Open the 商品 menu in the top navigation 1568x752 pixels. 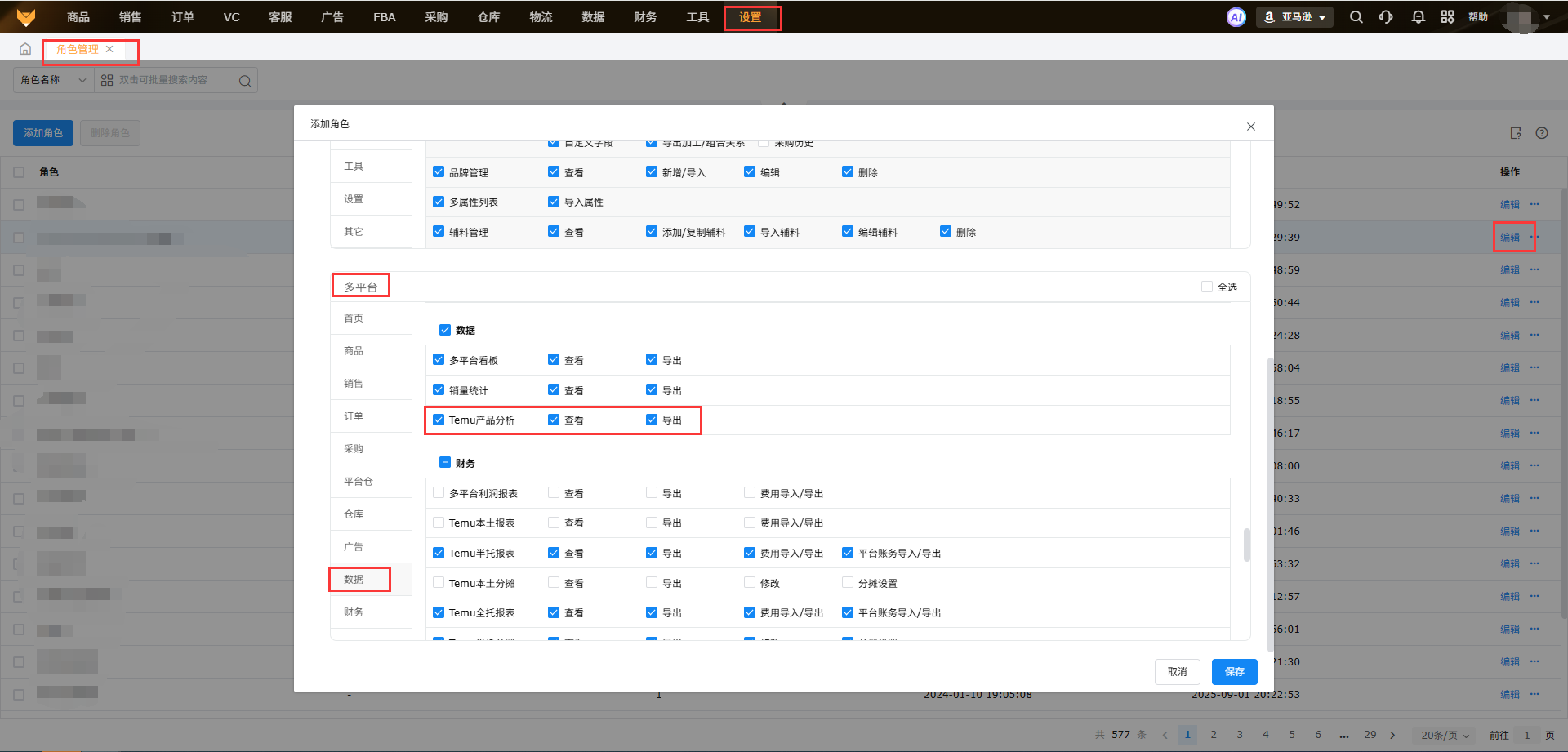(78, 17)
